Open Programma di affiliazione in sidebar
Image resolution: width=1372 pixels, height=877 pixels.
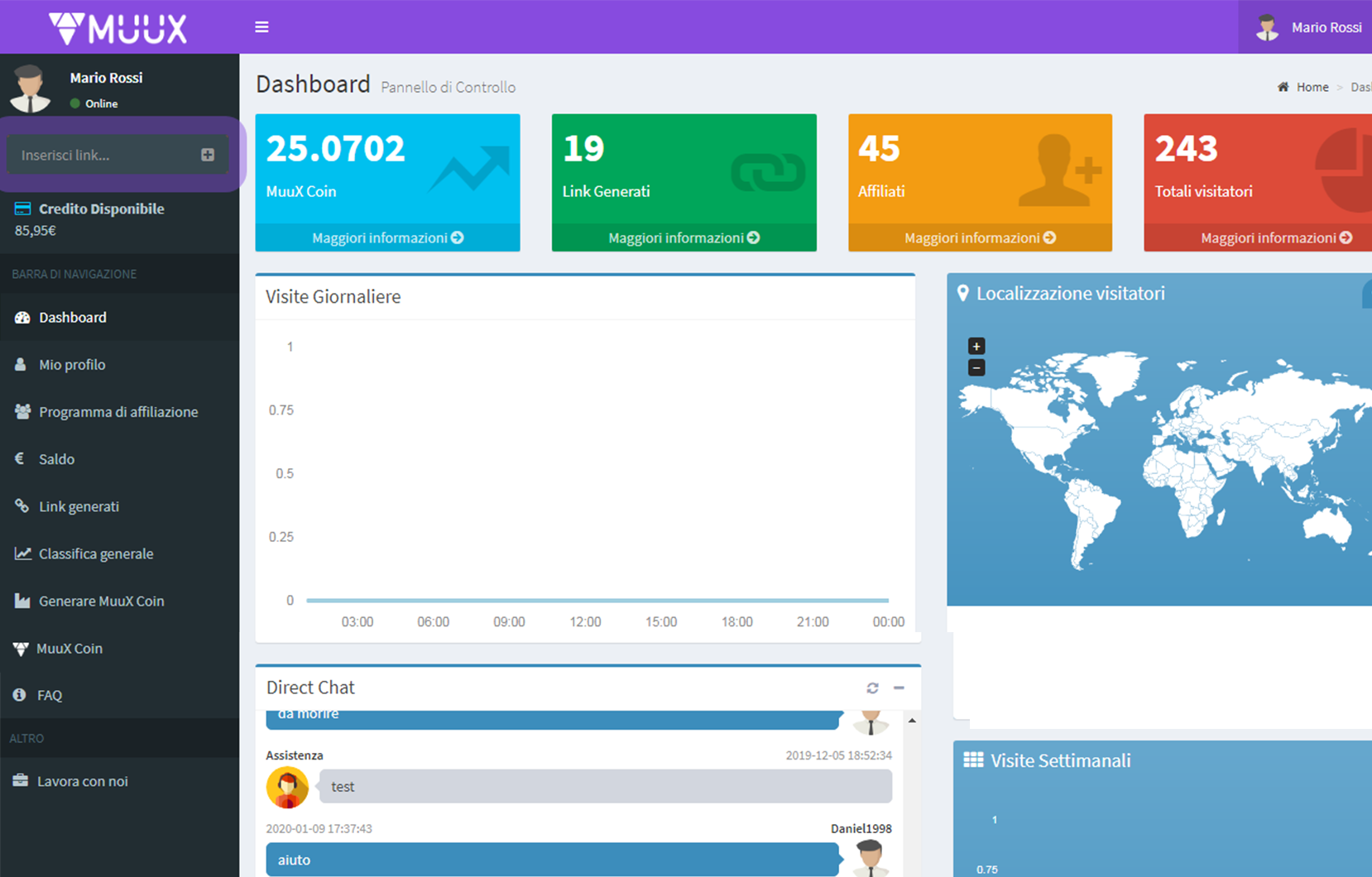coord(120,412)
